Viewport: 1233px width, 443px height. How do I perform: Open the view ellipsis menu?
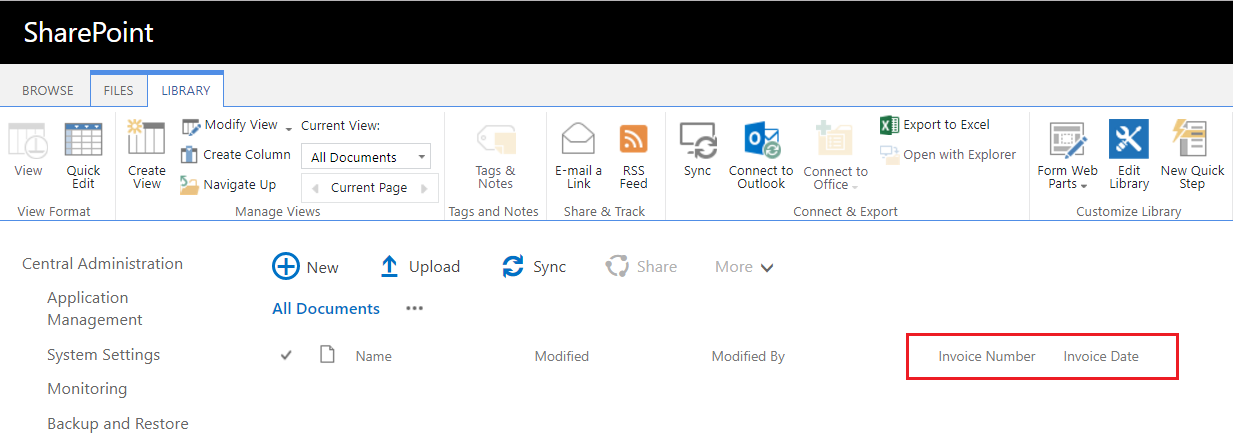coord(414,309)
